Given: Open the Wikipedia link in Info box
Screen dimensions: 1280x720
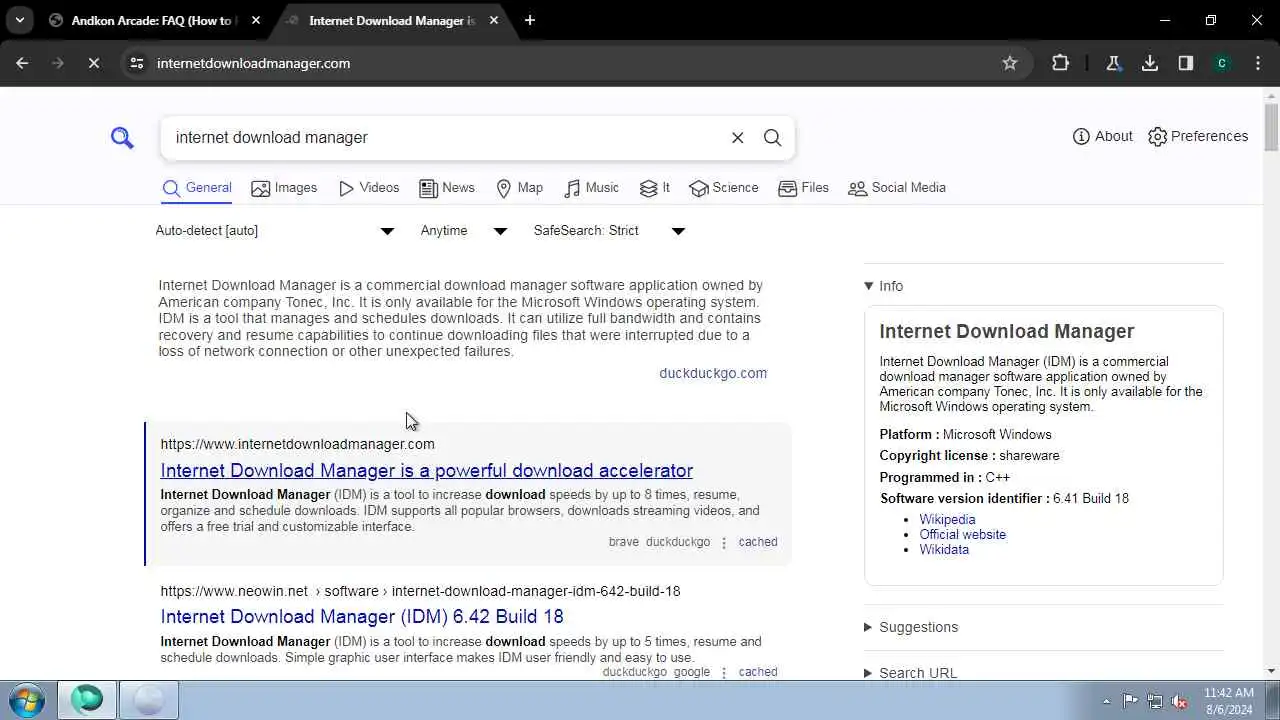Looking at the screenshot, I should (947, 519).
